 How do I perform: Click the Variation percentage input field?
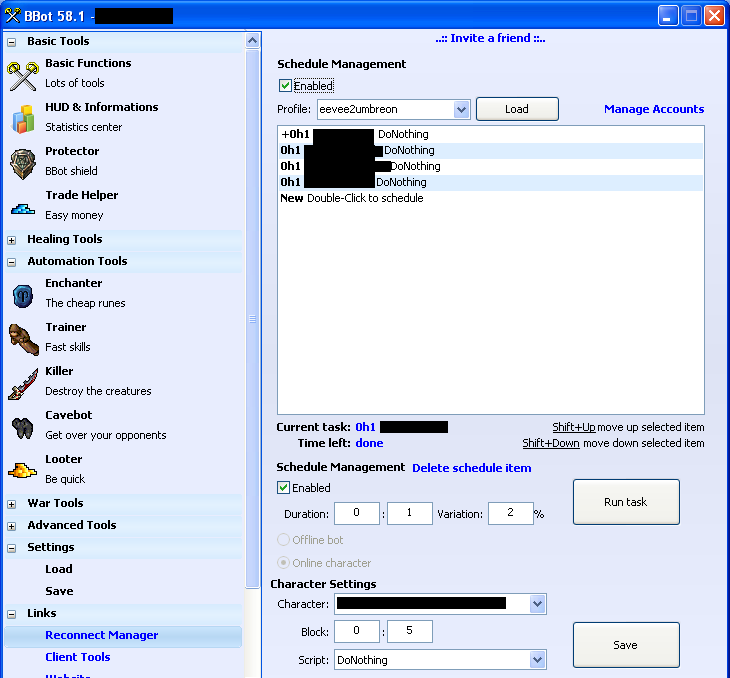(509, 514)
